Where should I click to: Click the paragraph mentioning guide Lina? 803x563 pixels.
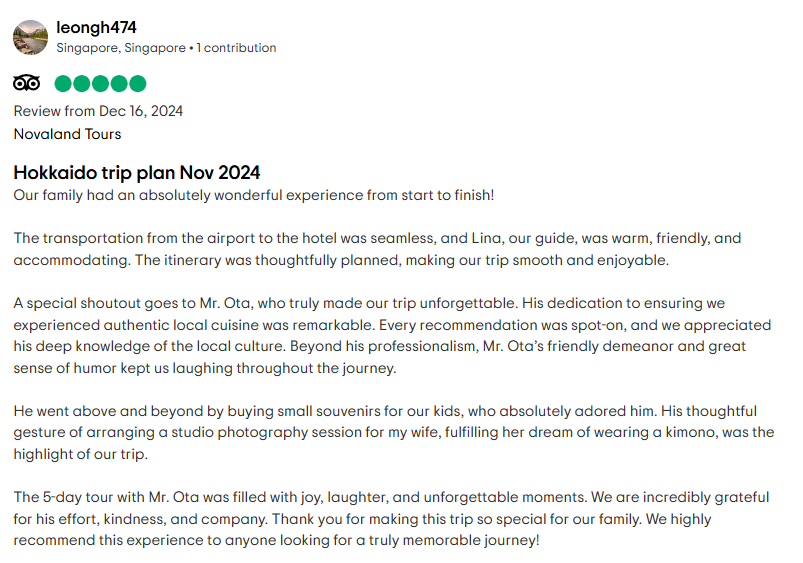[x=377, y=249]
